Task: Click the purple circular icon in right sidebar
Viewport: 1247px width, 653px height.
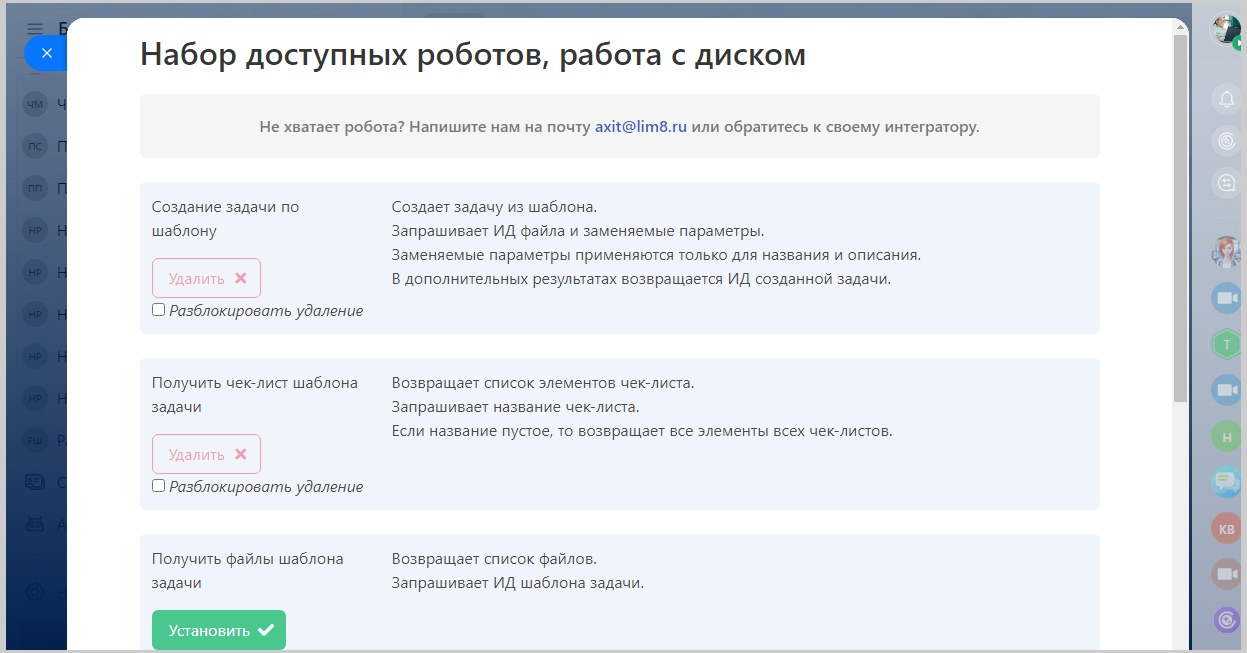Action: click(x=1226, y=620)
